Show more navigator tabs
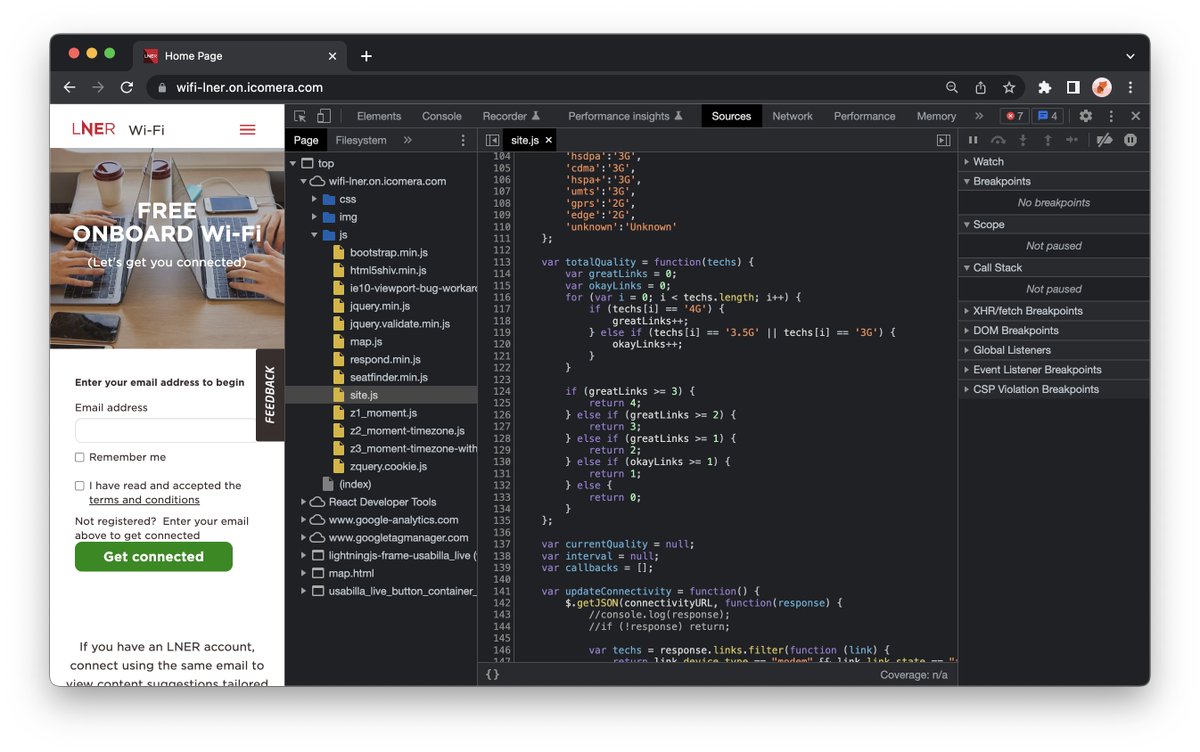The width and height of the screenshot is (1200, 752). (407, 141)
